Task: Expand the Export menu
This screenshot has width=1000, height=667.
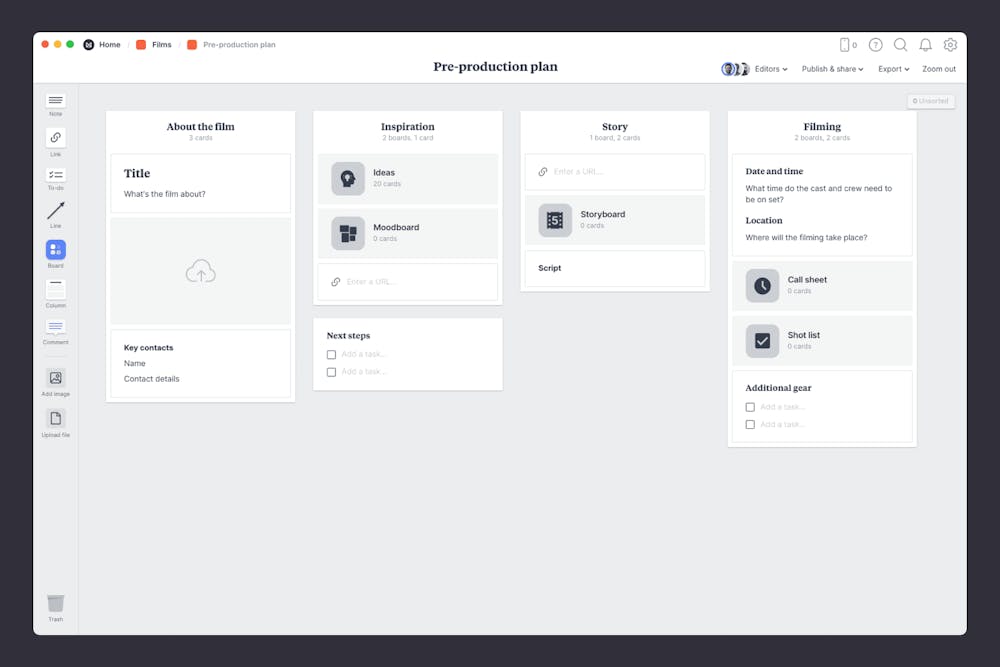Action: click(x=893, y=68)
